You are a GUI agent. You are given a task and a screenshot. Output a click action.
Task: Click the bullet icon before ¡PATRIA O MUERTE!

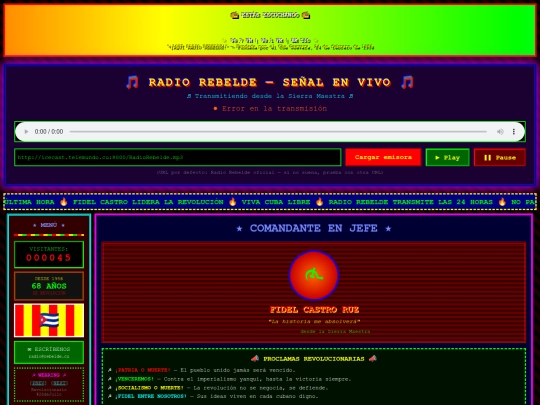click(110, 370)
